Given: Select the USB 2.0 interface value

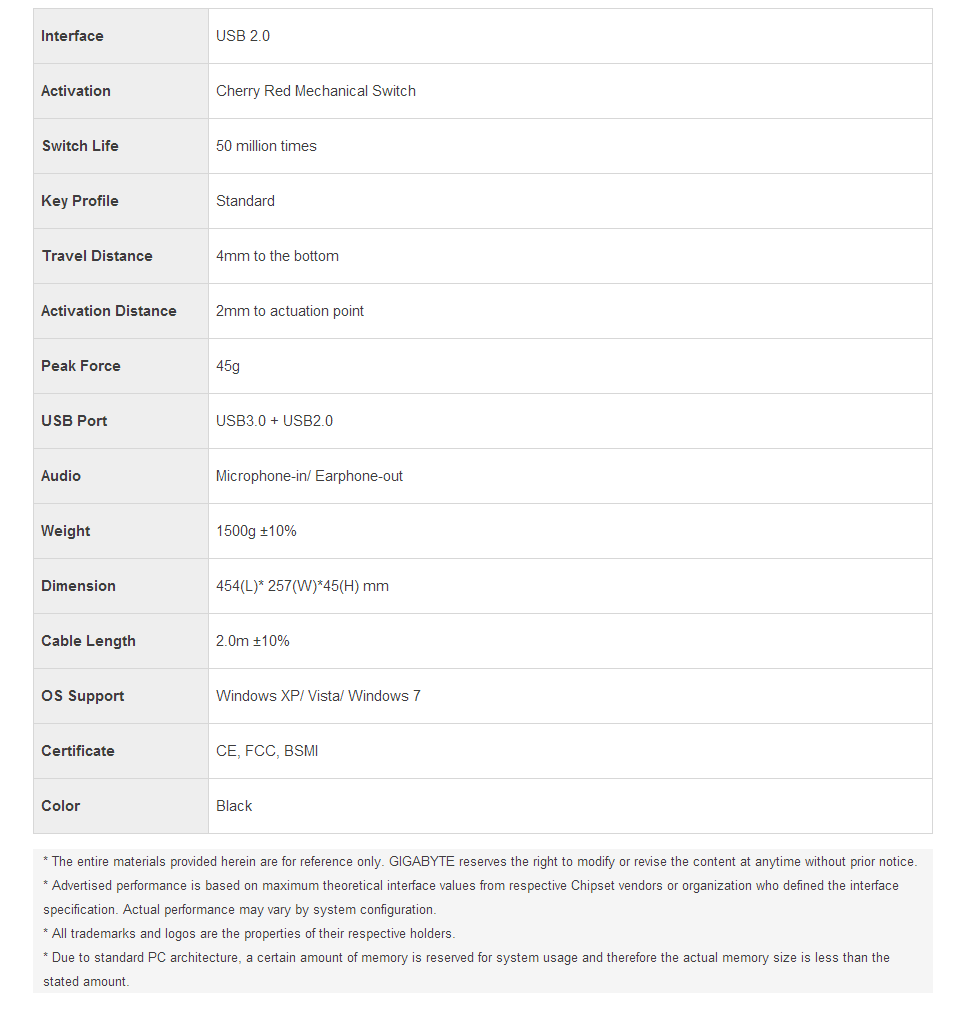Looking at the screenshot, I should point(243,36).
